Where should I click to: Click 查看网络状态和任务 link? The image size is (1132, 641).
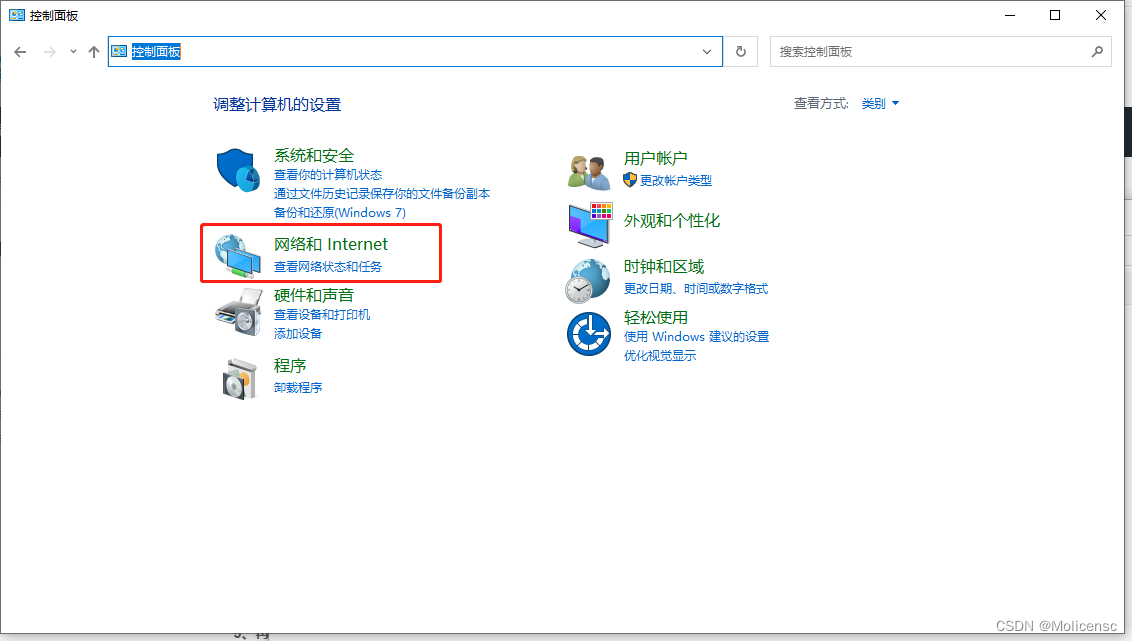[x=328, y=266]
